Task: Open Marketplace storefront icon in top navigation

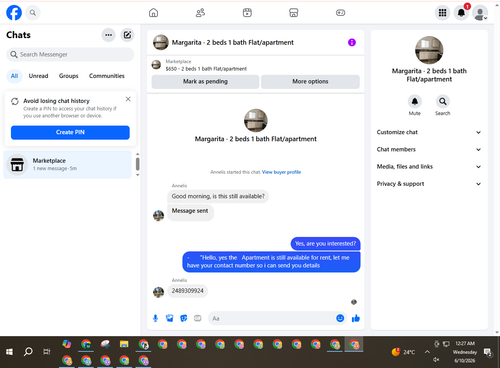Action: tap(294, 13)
